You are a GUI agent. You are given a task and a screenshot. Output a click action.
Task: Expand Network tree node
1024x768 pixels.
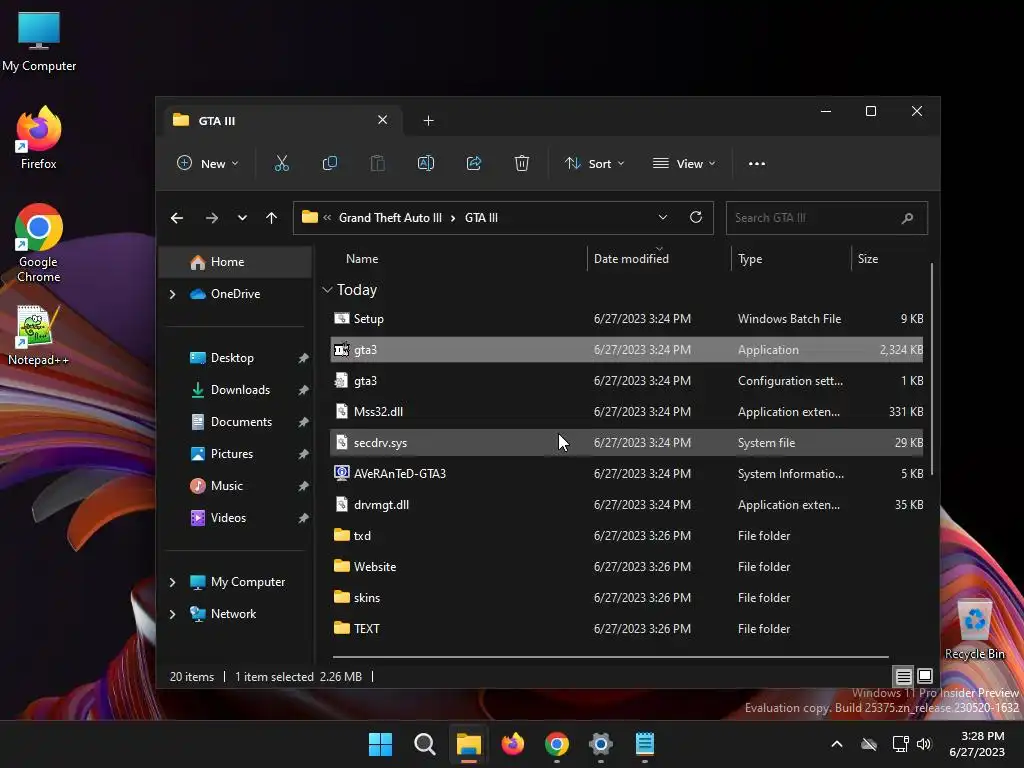pyautogui.click(x=173, y=614)
